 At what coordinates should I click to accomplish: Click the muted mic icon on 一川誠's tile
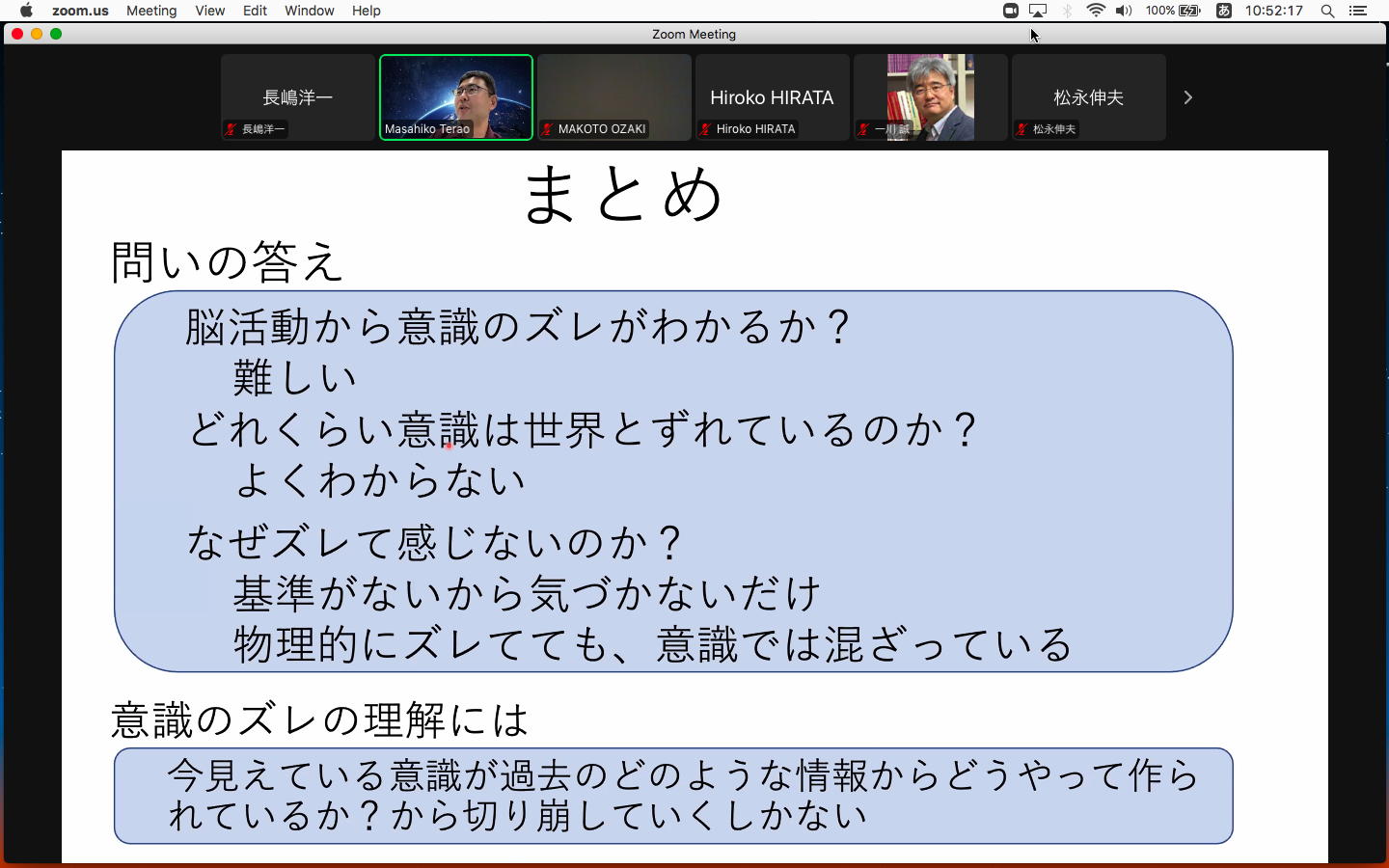coord(864,129)
